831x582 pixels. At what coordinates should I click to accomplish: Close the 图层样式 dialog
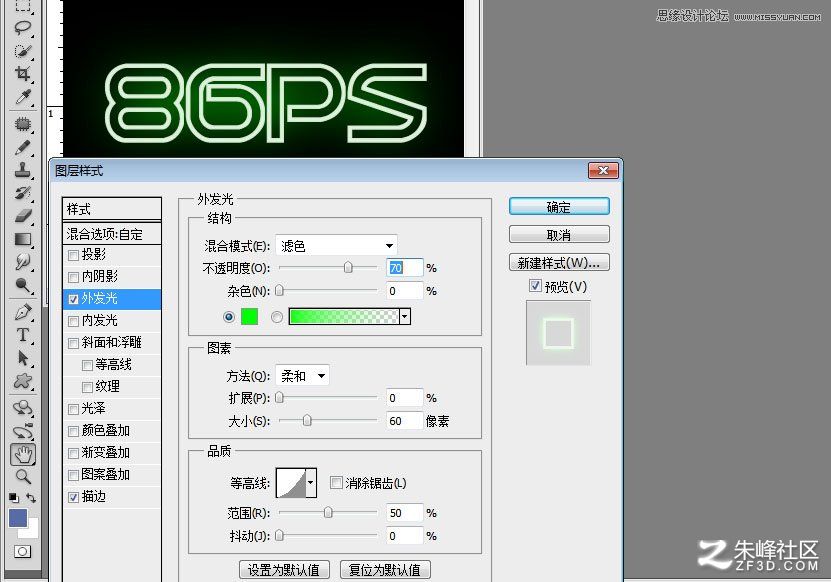coord(603,171)
